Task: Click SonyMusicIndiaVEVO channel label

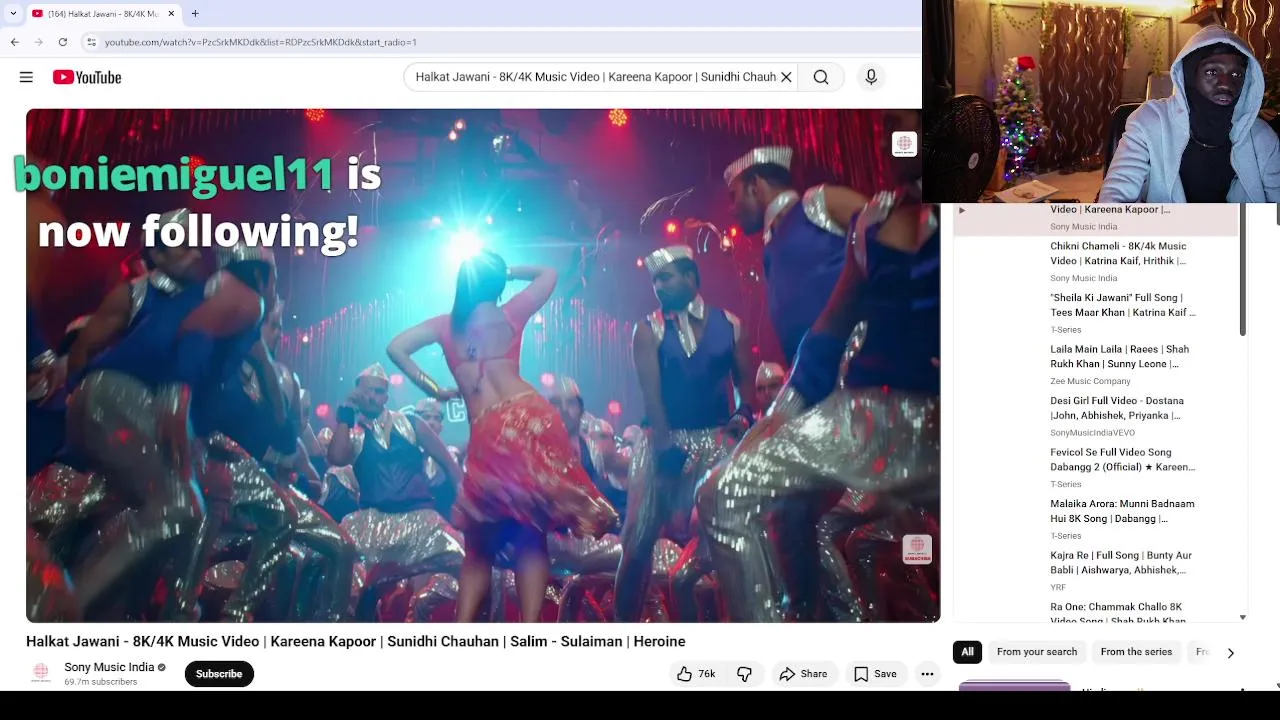Action: point(1092,433)
